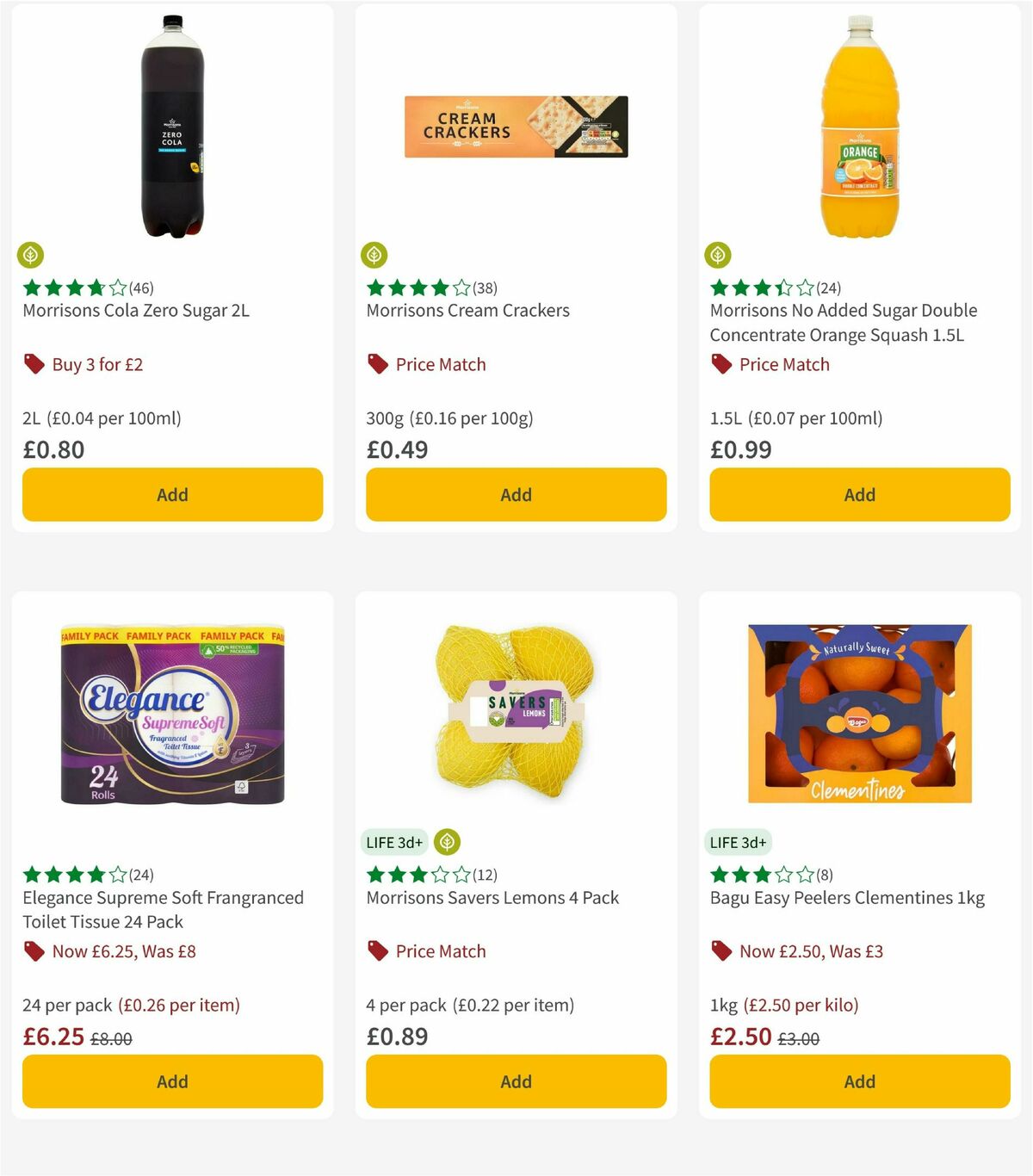Click the tag icon next to Now £6.25 toilet tissue offer
Viewport: 1033px width, 1176px height.
[34, 951]
